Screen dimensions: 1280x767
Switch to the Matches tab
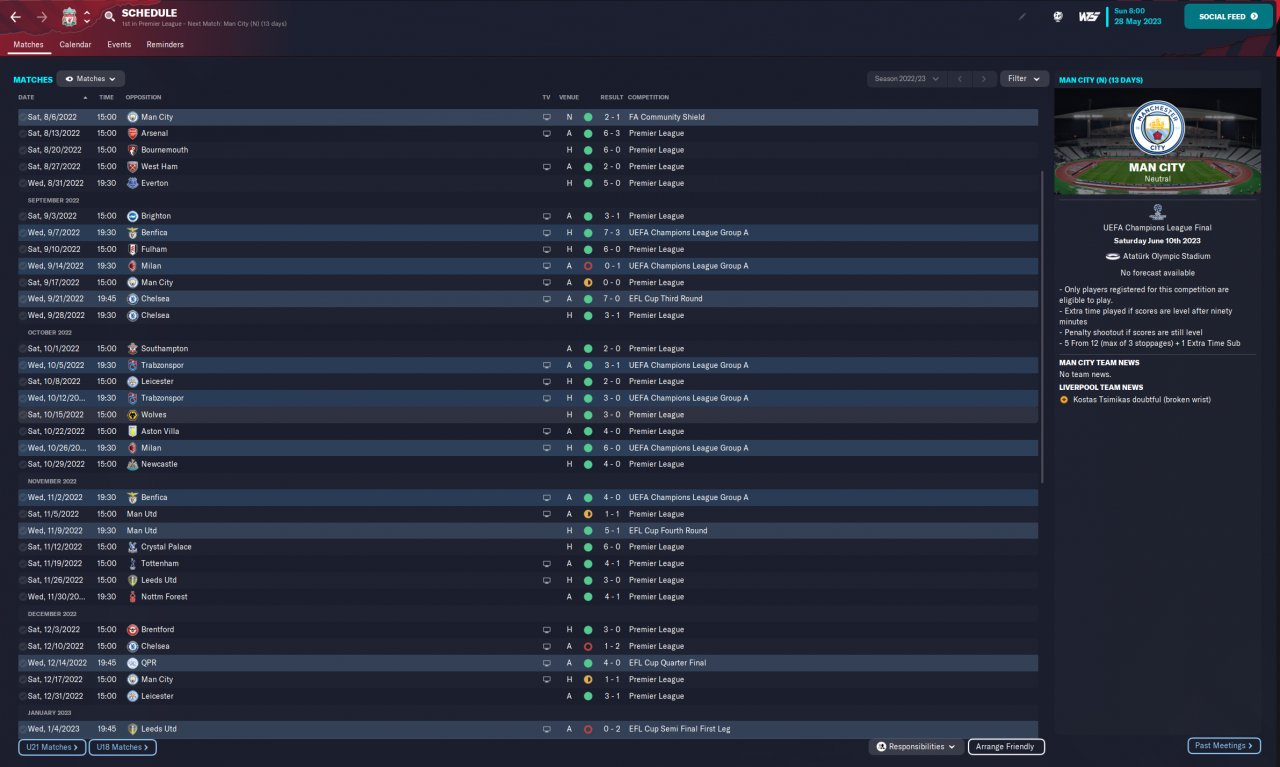pyautogui.click(x=29, y=45)
